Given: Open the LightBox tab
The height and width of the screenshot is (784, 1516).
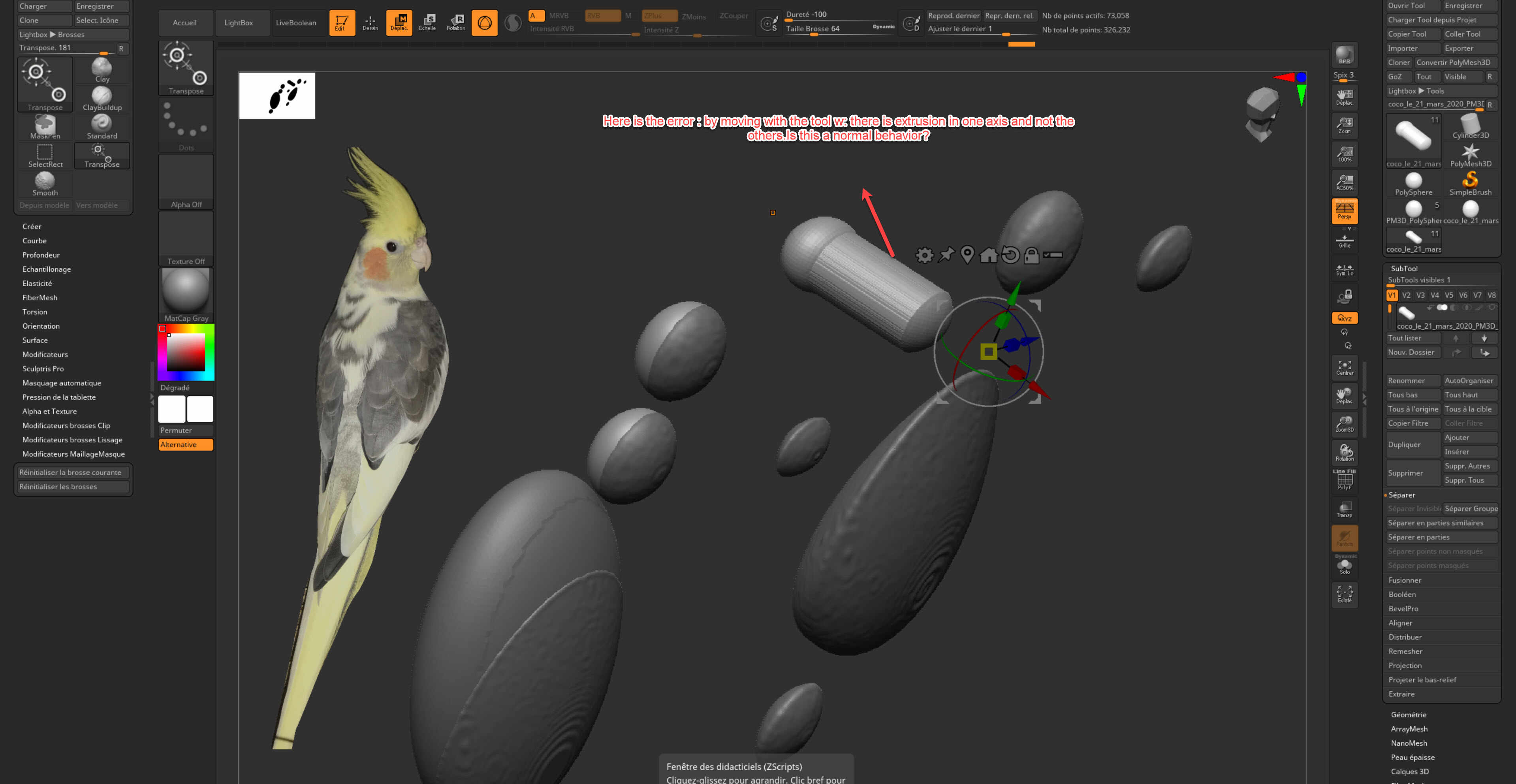Looking at the screenshot, I should 238,23.
